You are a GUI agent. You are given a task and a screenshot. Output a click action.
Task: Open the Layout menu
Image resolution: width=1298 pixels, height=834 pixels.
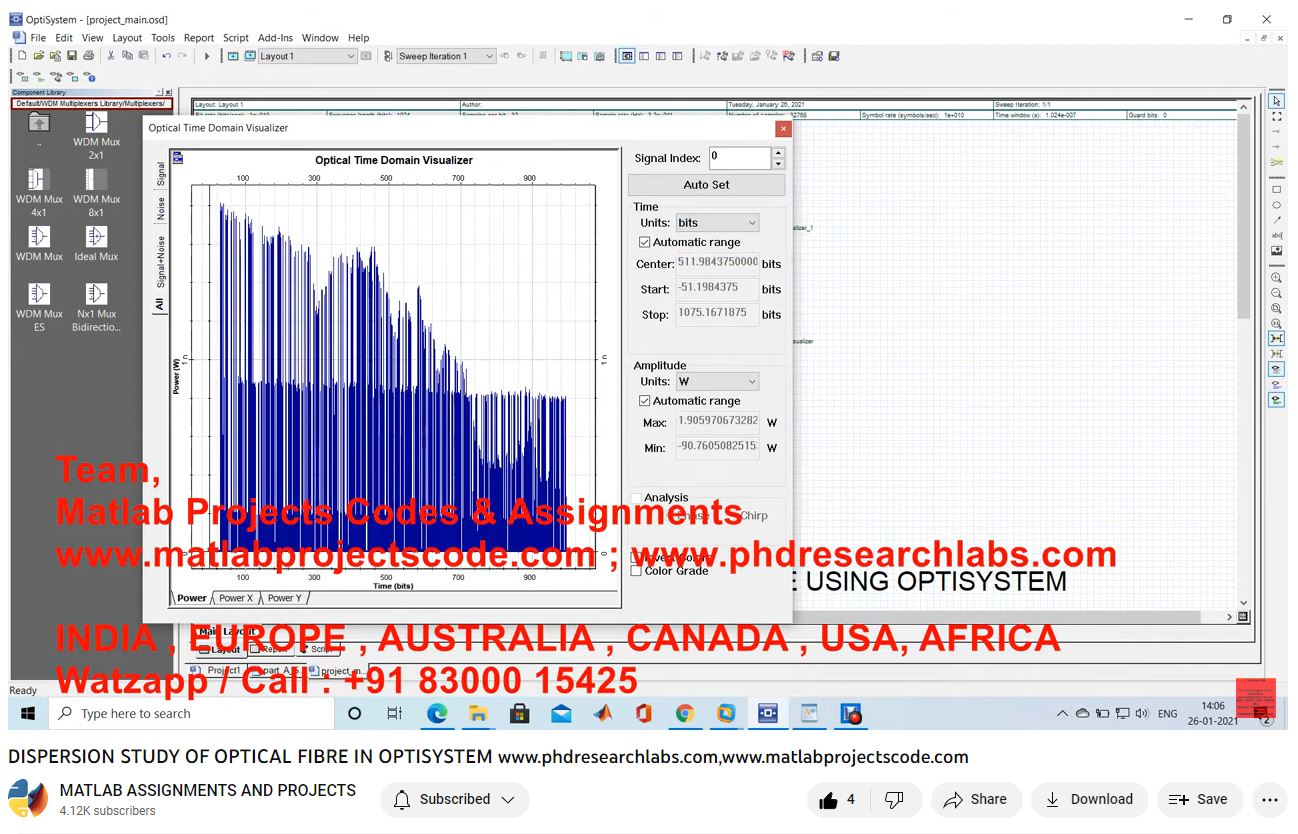pyautogui.click(x=127, y=38)
